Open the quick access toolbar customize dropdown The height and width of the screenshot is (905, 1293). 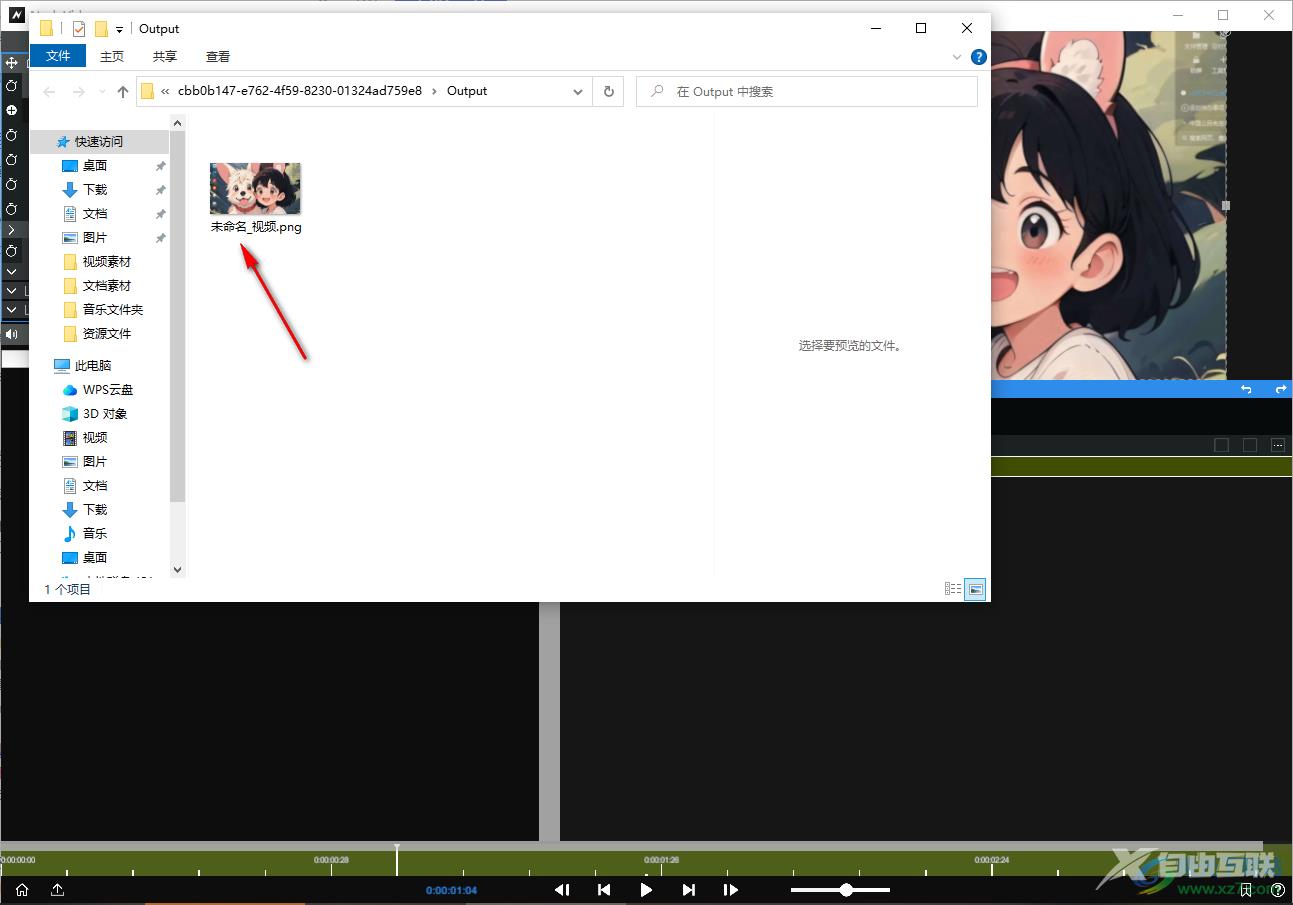click(119, 29)
